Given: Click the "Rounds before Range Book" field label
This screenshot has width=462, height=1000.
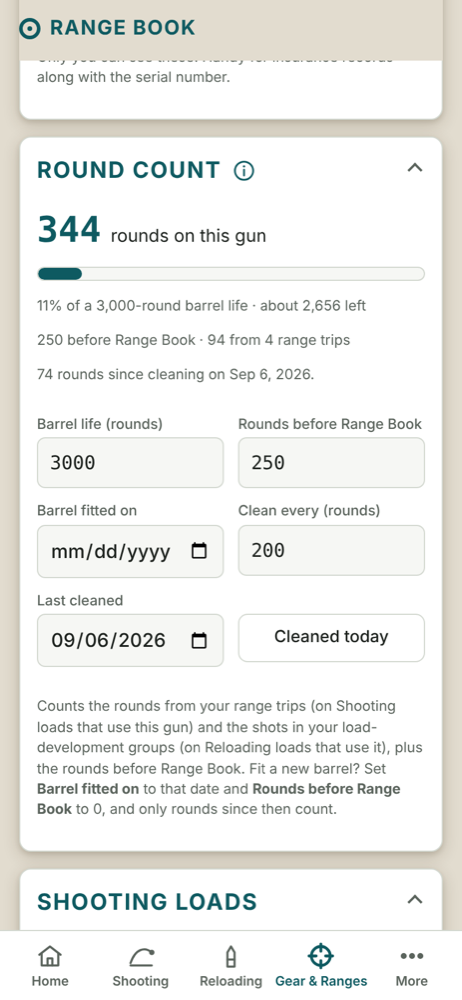Looking at the screenshot, I should [x=330, y=424].
